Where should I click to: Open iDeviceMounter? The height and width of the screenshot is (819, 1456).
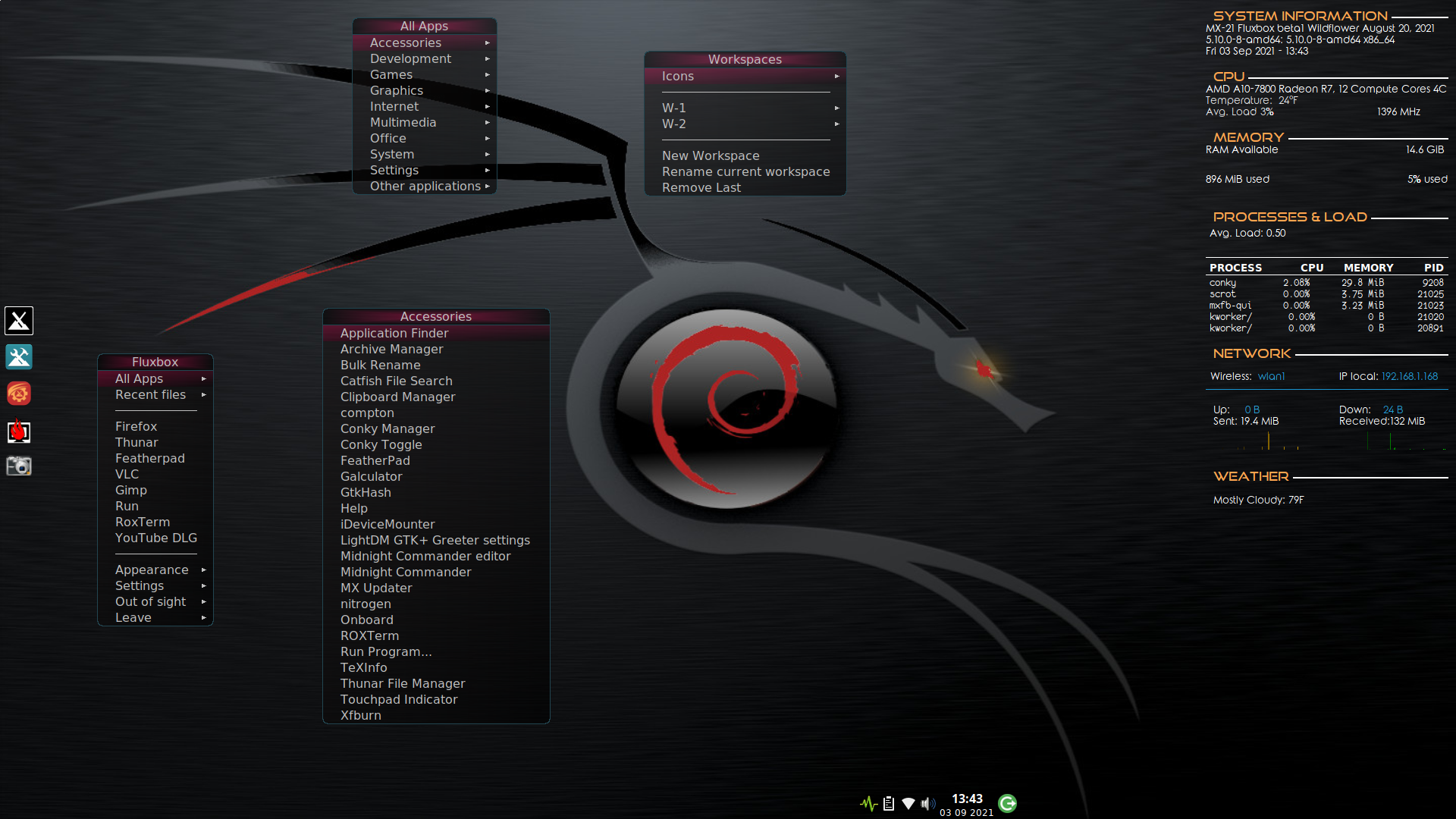tap(436, 524)
